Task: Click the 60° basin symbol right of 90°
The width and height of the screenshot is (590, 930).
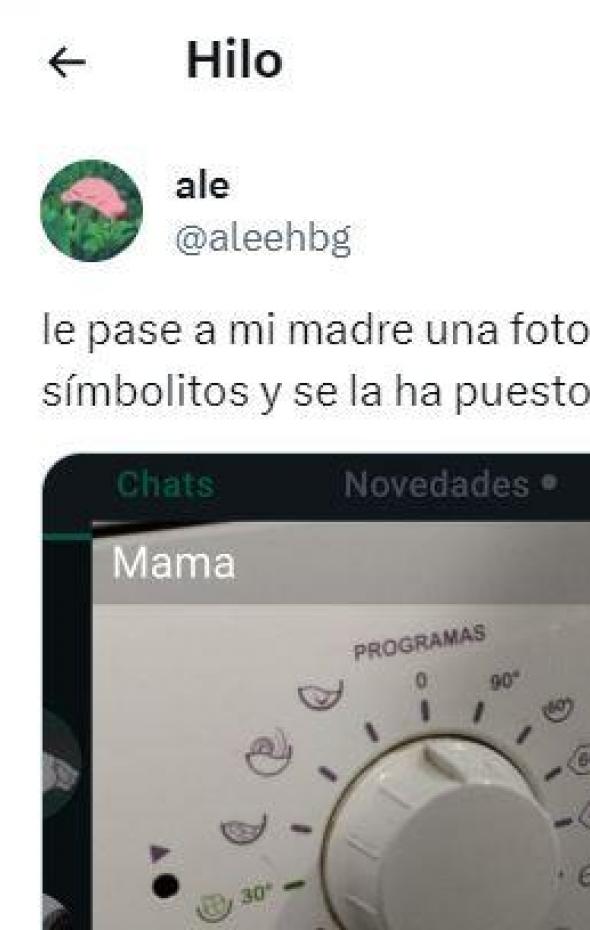Action: pos(557,710)
